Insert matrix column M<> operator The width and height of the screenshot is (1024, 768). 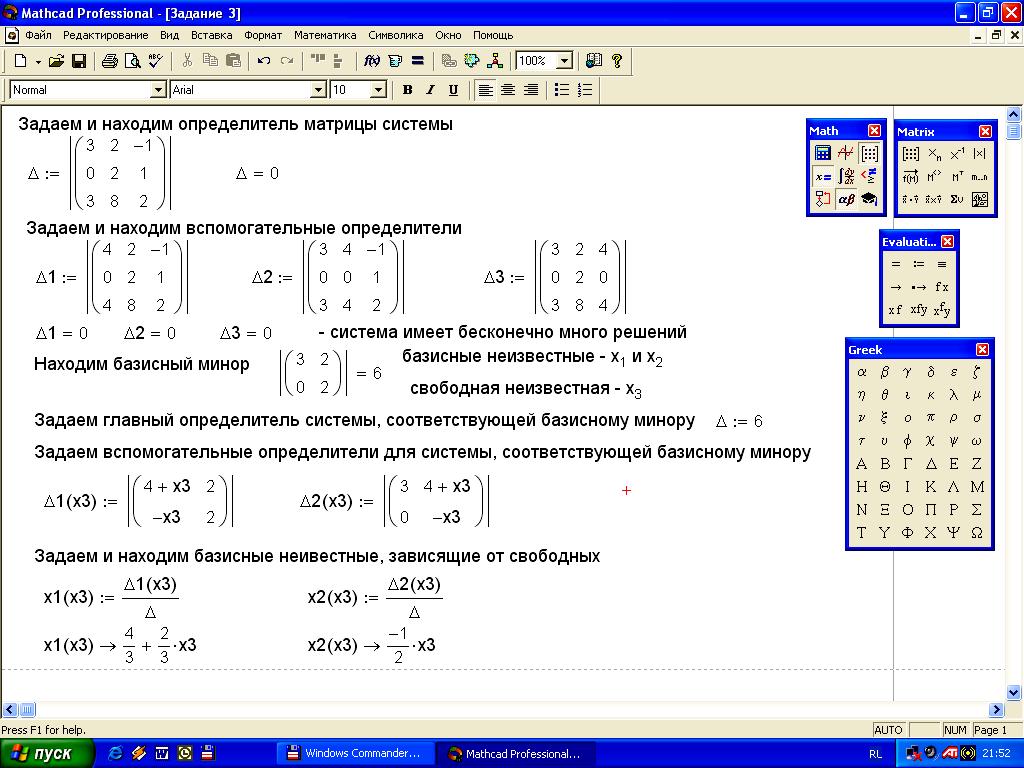click(x=934, y=177)
